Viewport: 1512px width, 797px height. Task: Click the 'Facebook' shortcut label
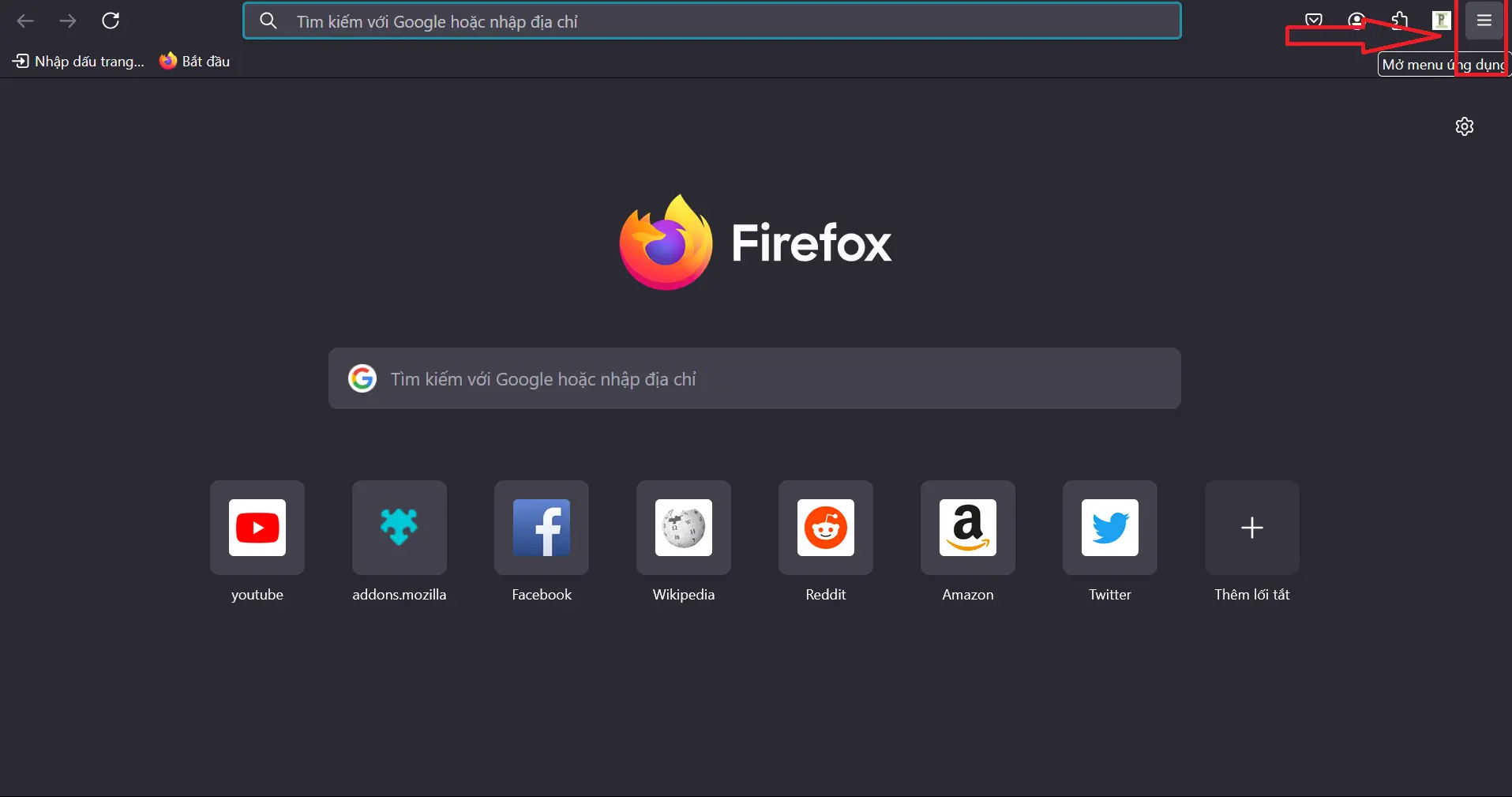coord(542,595)
